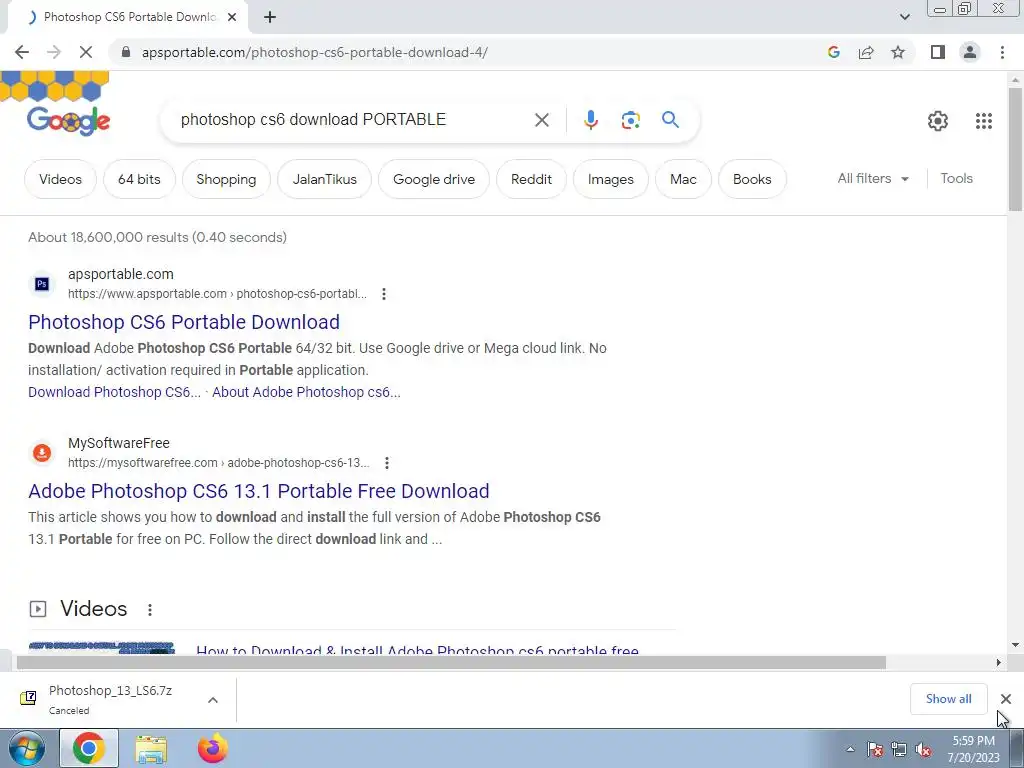Open Google quick settings gear
Screen dimensions: 1024x768
(x=938, y=121)
